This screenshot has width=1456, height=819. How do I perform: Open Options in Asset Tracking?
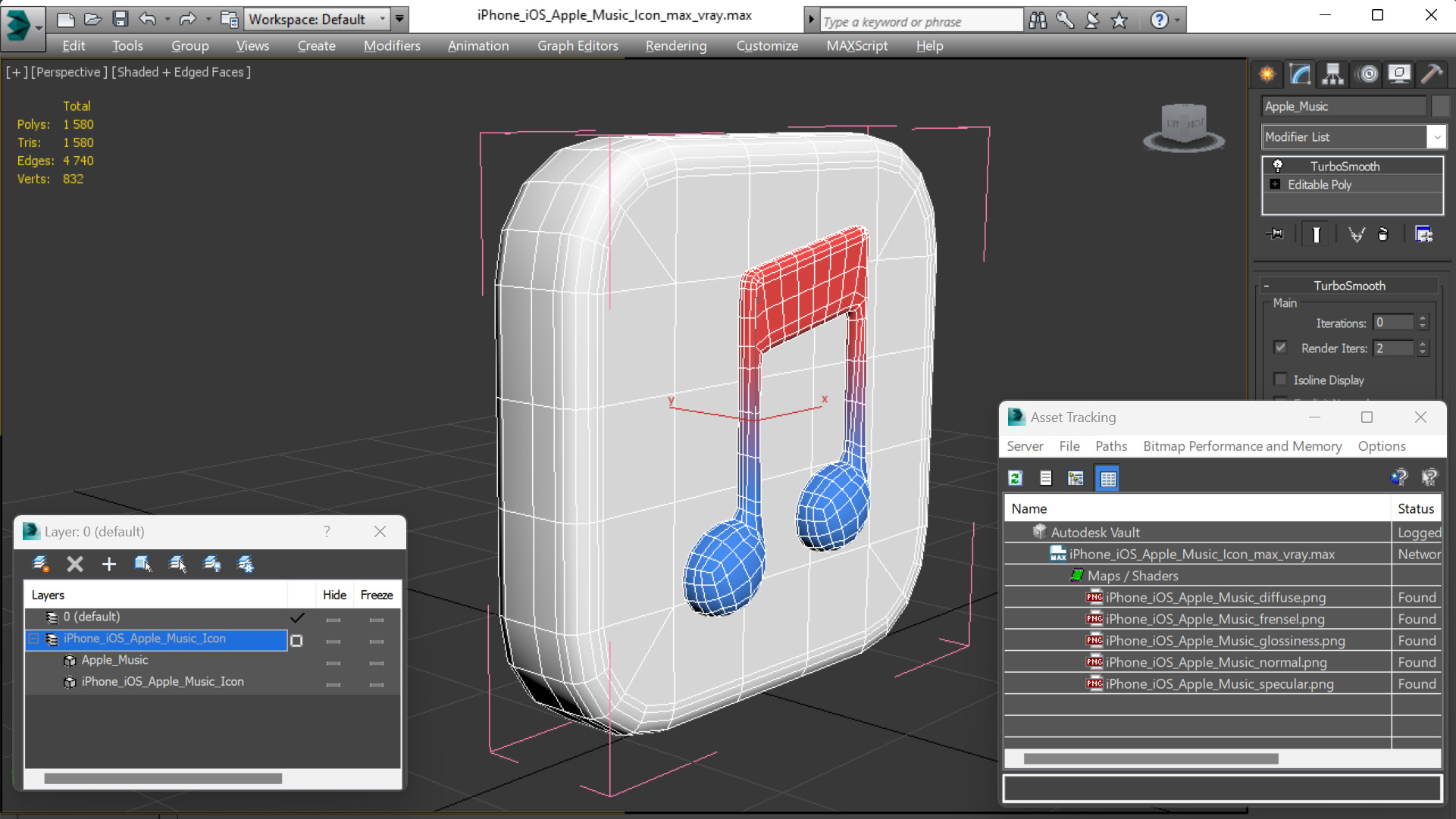[1382, 446]
